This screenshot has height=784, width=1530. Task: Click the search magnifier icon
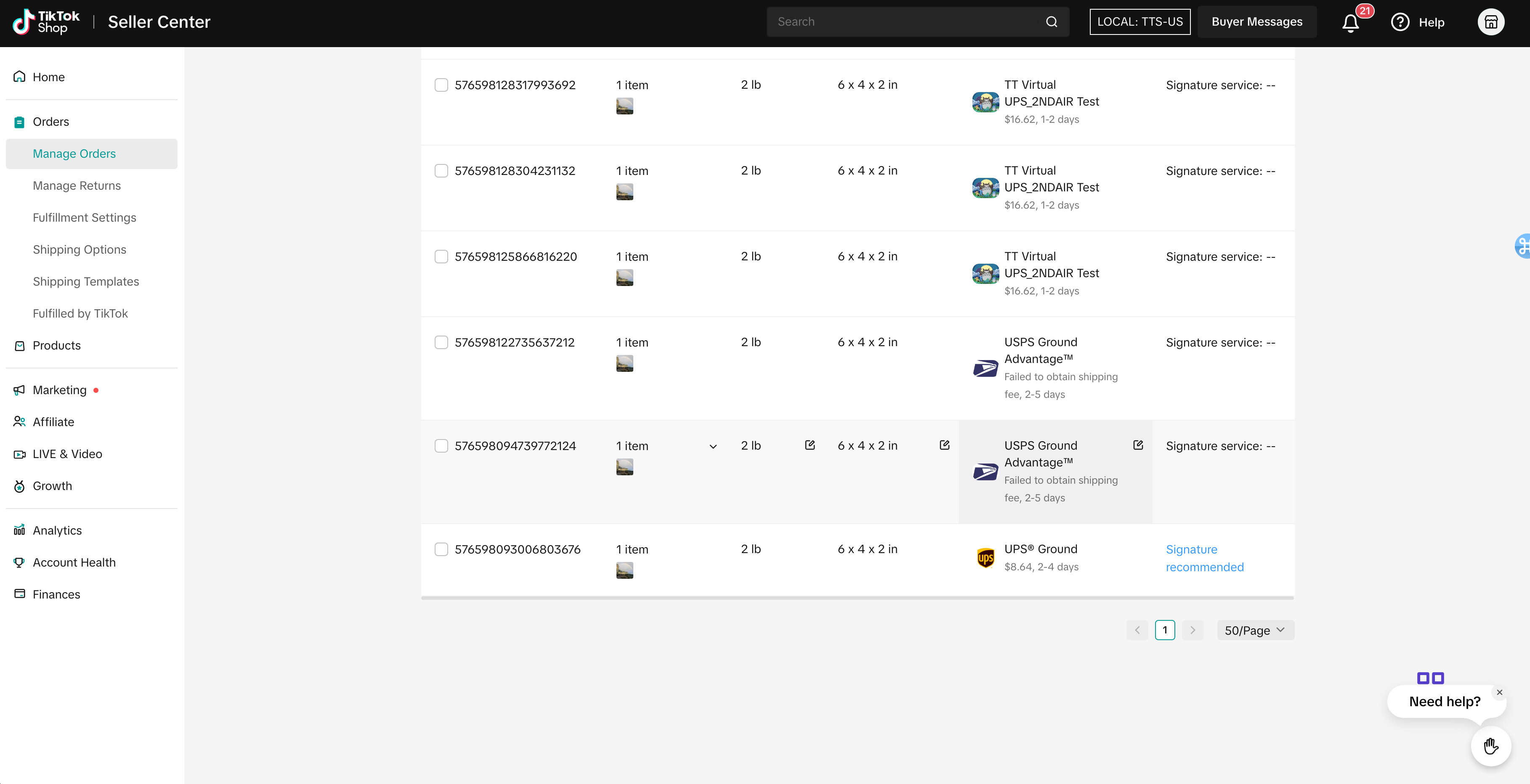(1051, 22)
